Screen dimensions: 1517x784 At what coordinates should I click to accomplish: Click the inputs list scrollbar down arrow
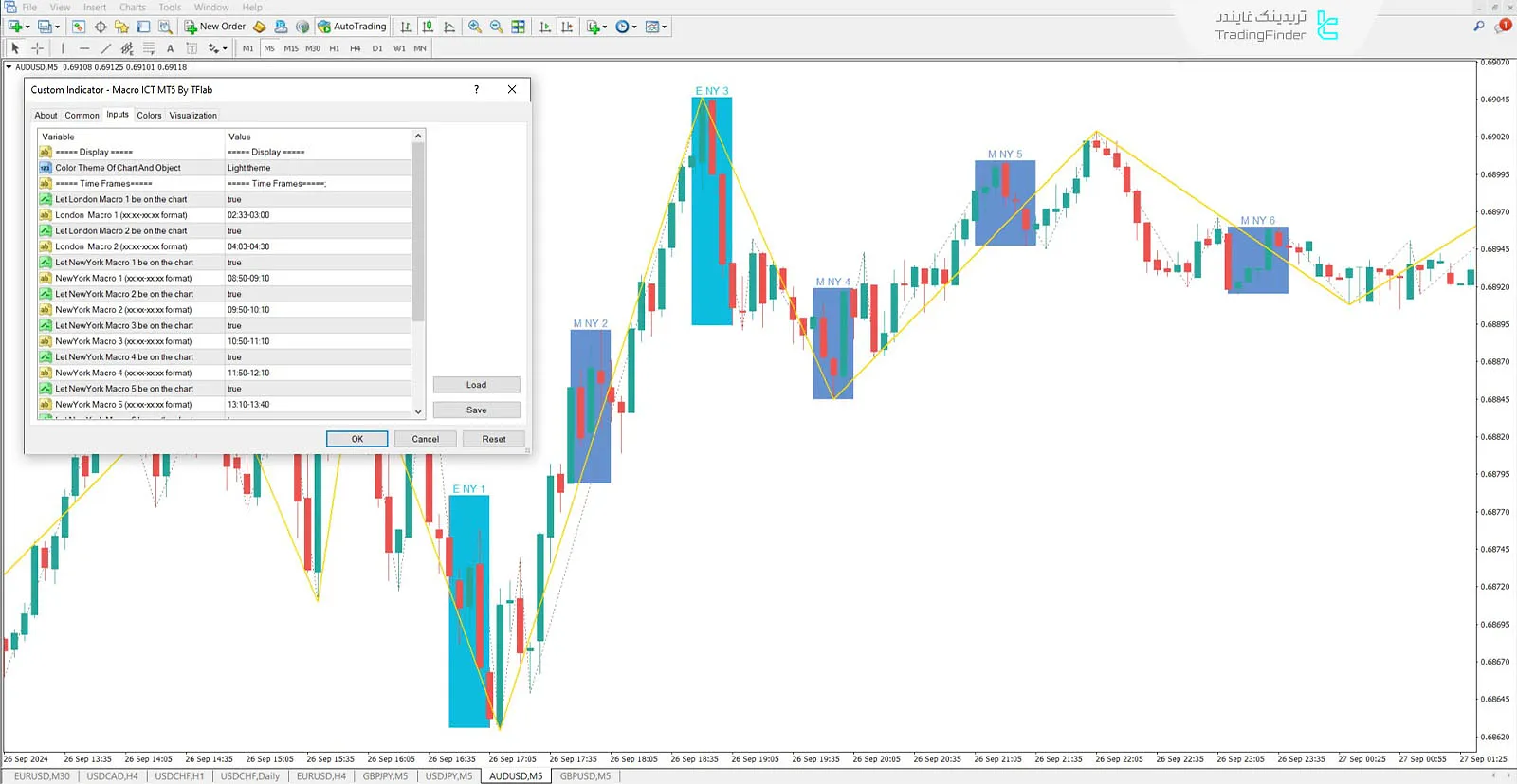(418, 411)
